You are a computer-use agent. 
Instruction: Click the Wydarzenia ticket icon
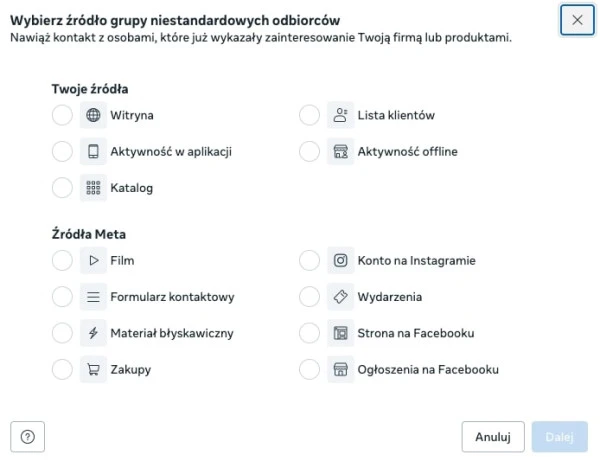click(x=340, y=297)
